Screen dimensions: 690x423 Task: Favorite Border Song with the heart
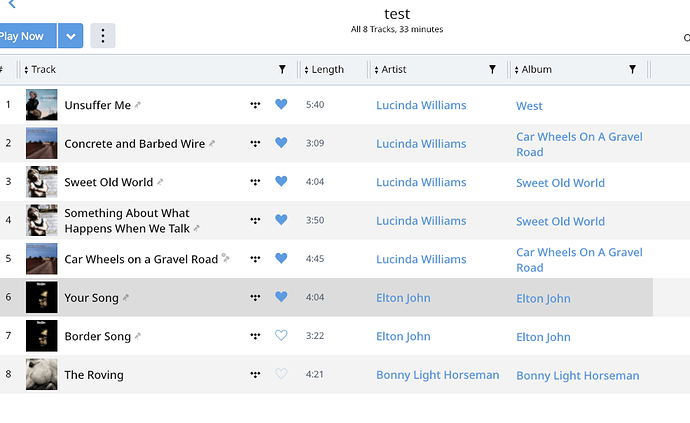click(x=281, y=335)
